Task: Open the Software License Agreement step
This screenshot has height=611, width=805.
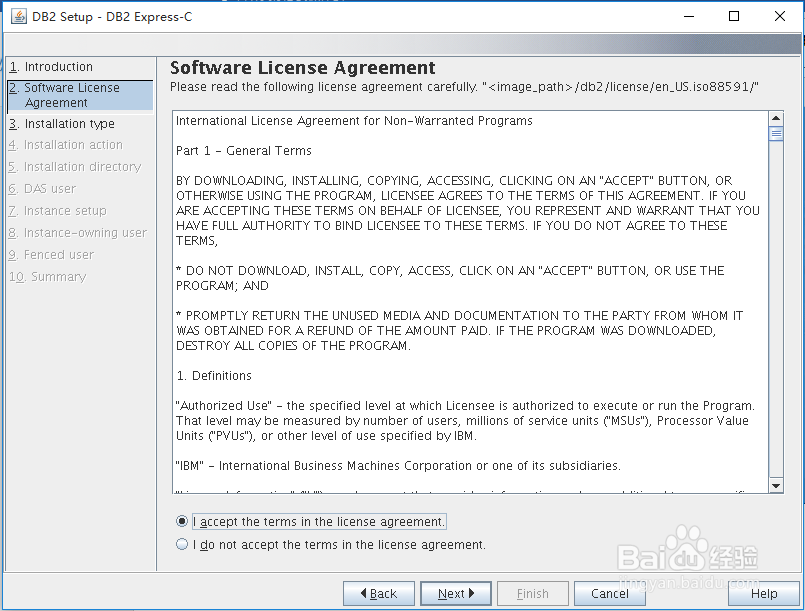Action: tap(80, 96)
